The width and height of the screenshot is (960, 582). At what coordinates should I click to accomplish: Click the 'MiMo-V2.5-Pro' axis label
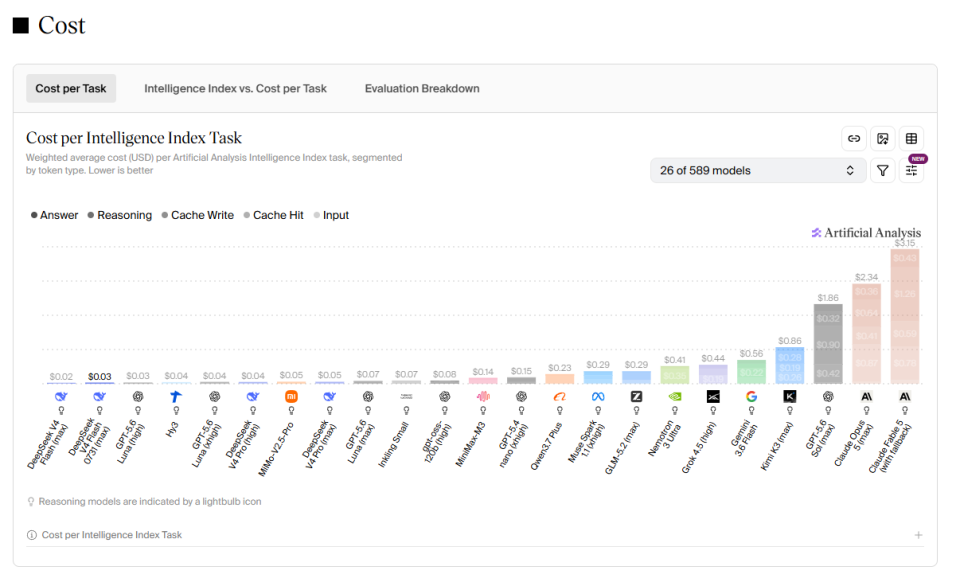coord(276,449)
